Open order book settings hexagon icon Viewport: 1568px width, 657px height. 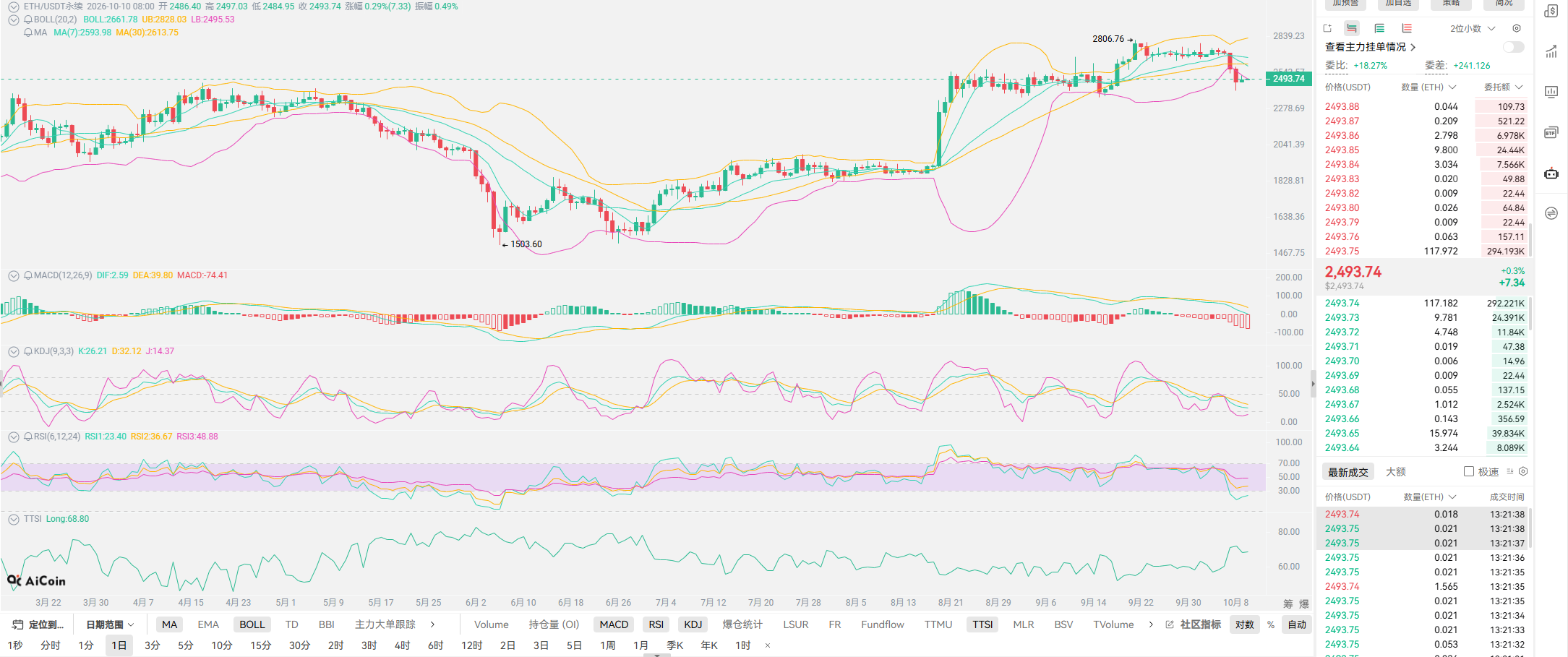pyautogui.click(x=1517, y=28)
